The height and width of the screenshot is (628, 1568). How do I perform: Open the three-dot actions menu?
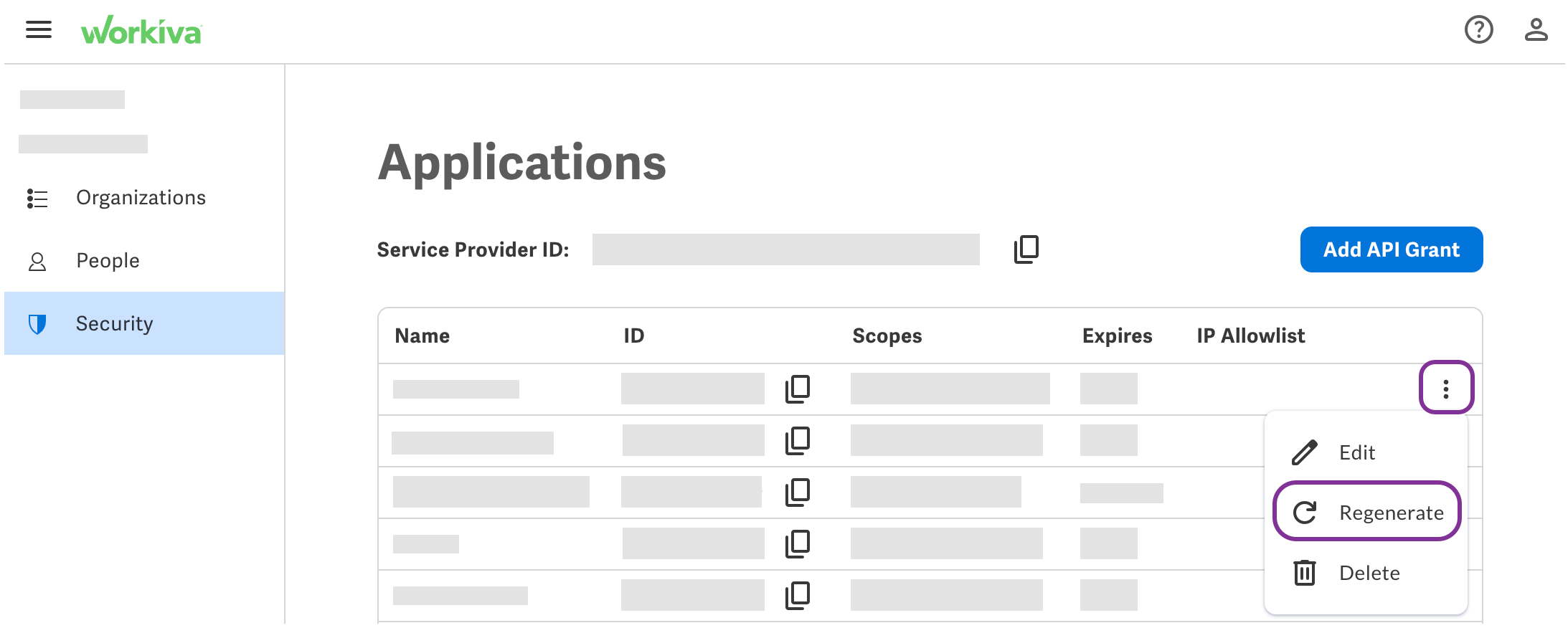[x=1446, y=388]
